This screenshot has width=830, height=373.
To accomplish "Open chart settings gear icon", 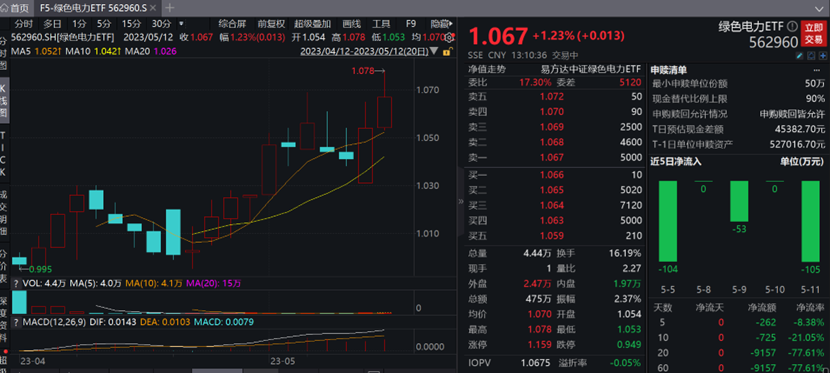I will (450, 38).
